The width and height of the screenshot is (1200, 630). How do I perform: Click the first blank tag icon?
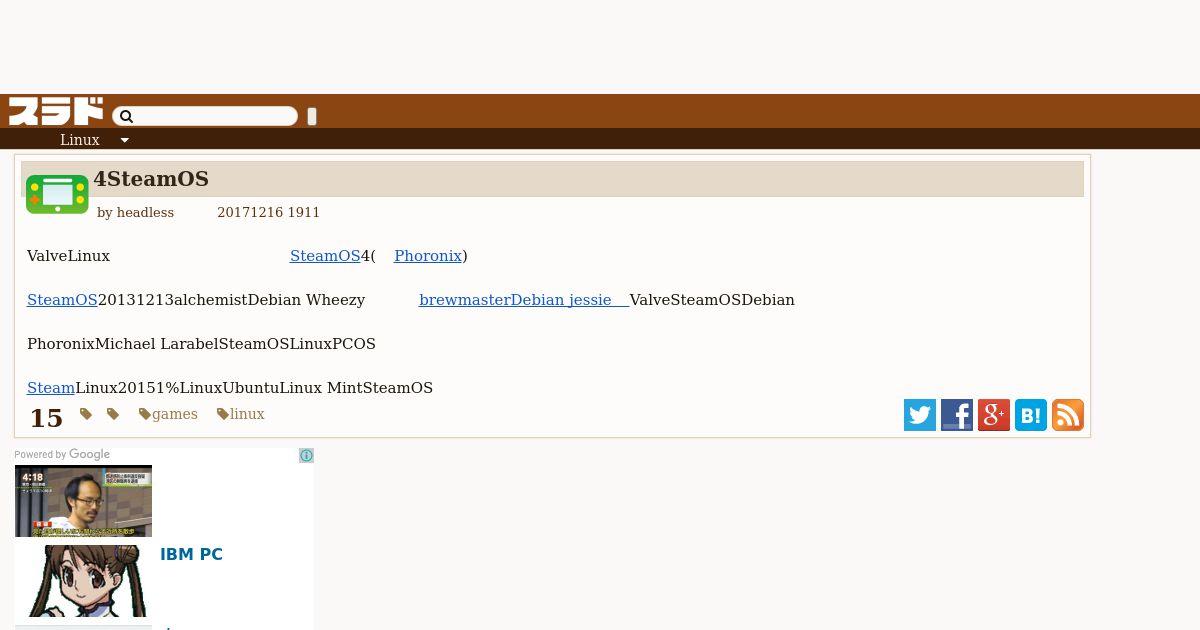(86, 414)
